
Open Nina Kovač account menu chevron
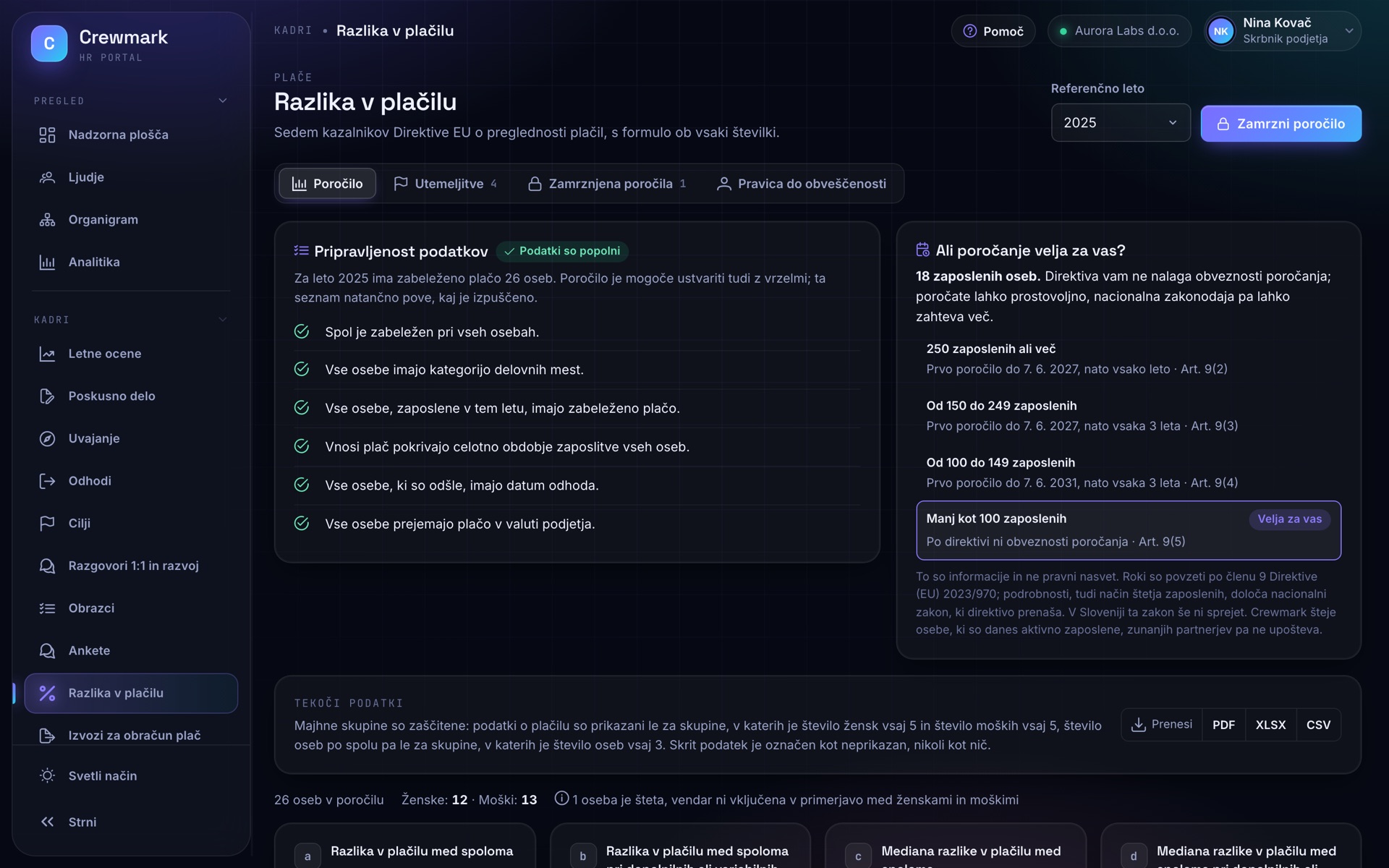[x=1349, y=31]
